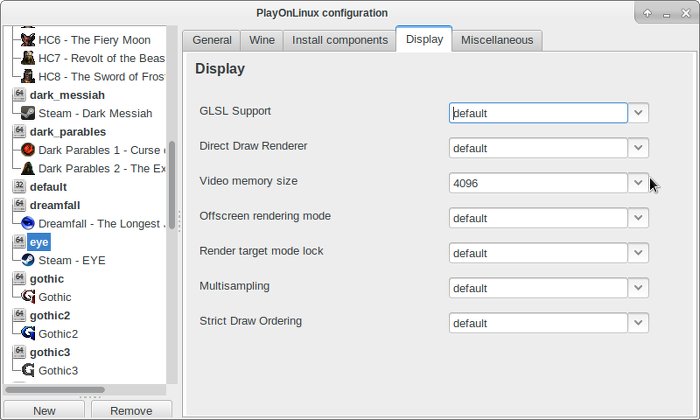This screenshot has width=700, height=420.
Task: Select the dark_parables virtual drive
Action: [68, 132]
